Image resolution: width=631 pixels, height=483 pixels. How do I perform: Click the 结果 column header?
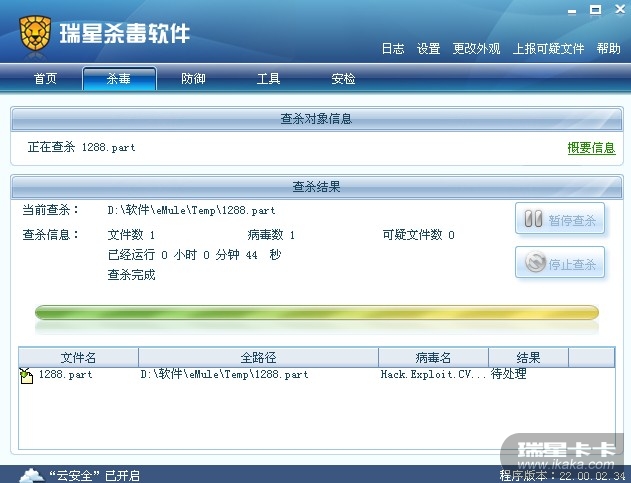point(528,357)
